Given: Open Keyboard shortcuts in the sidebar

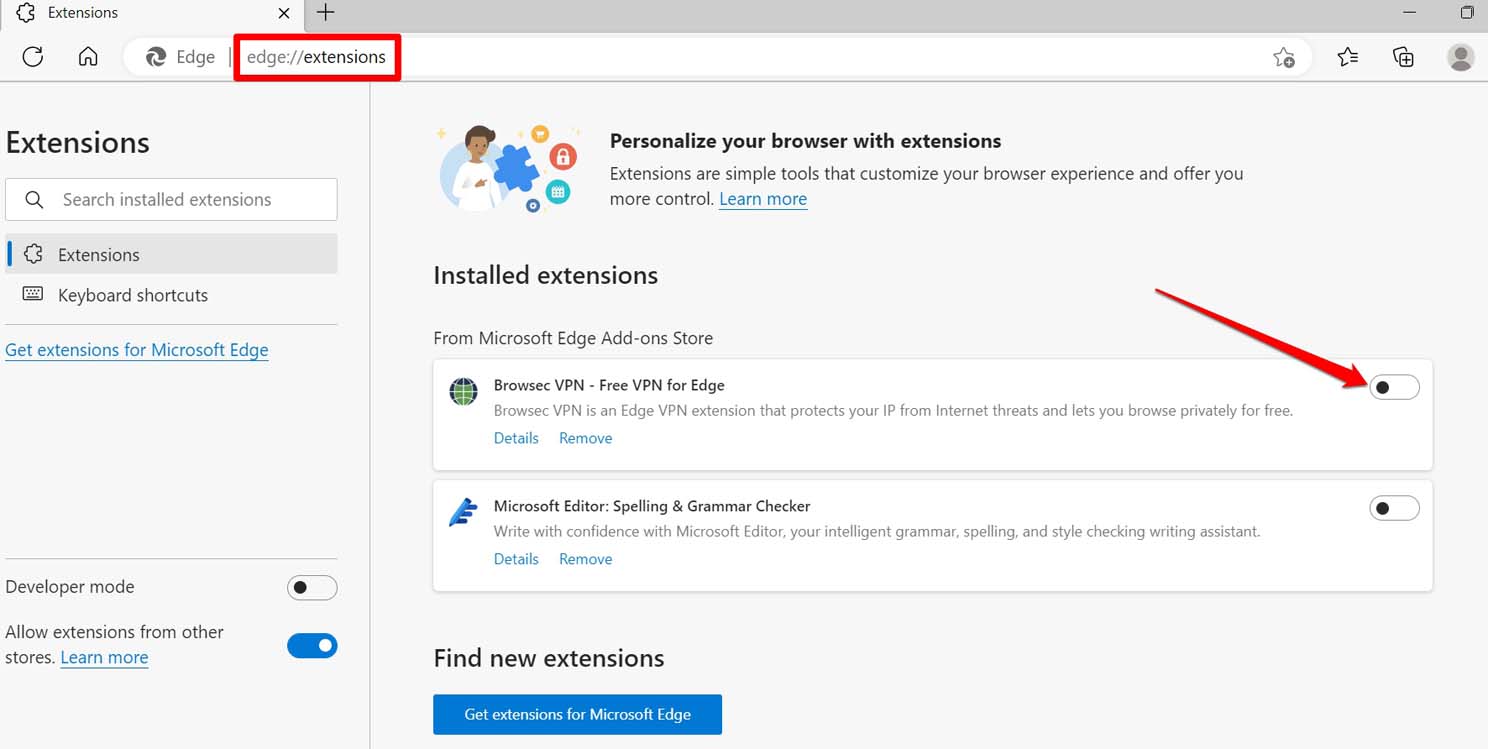Looking at the screenshot, I should pos(133,294).
